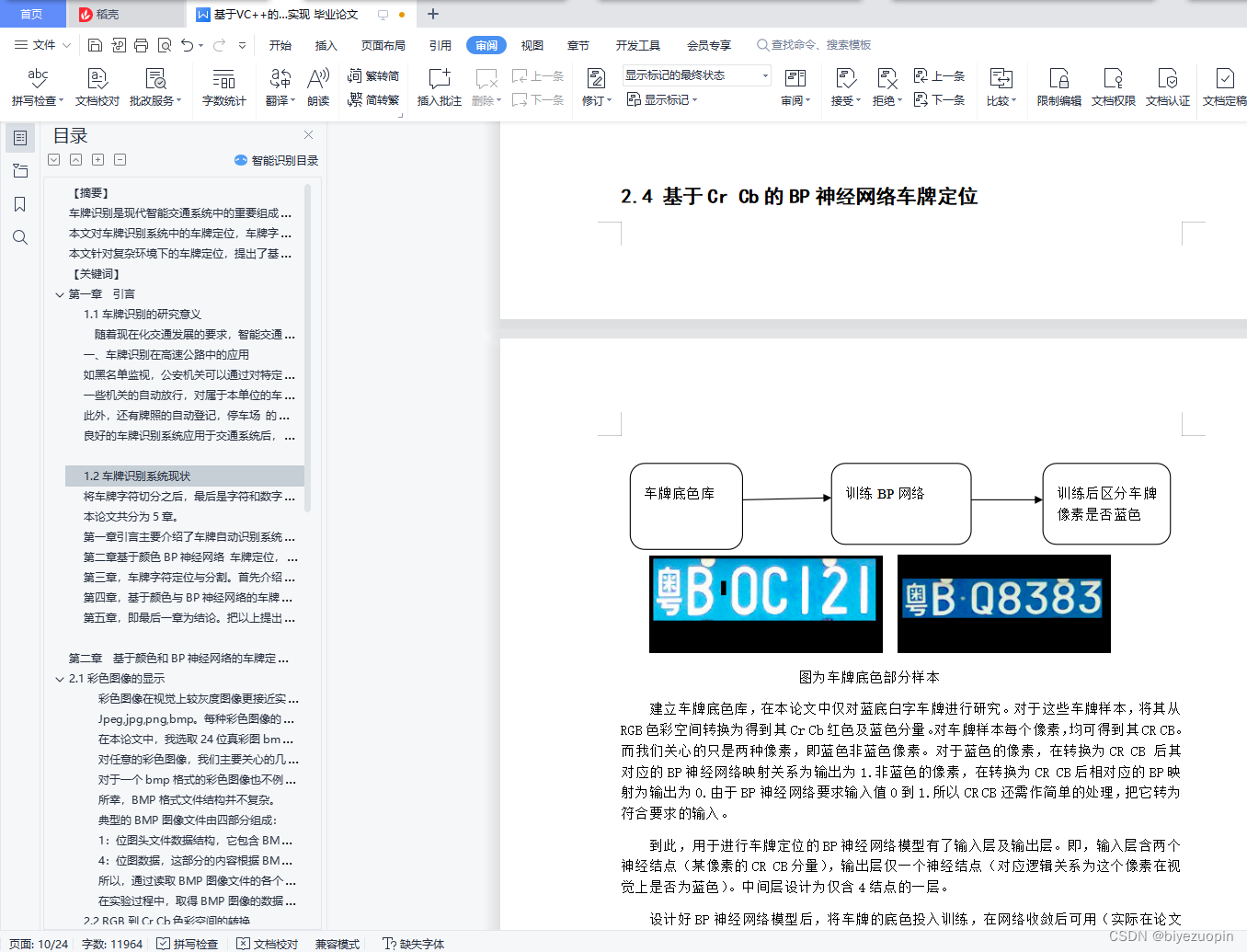Screen dimensions: 1247x952
Task: Click smart TOC recognition (智能识别目录)
Action: (277, 160)
